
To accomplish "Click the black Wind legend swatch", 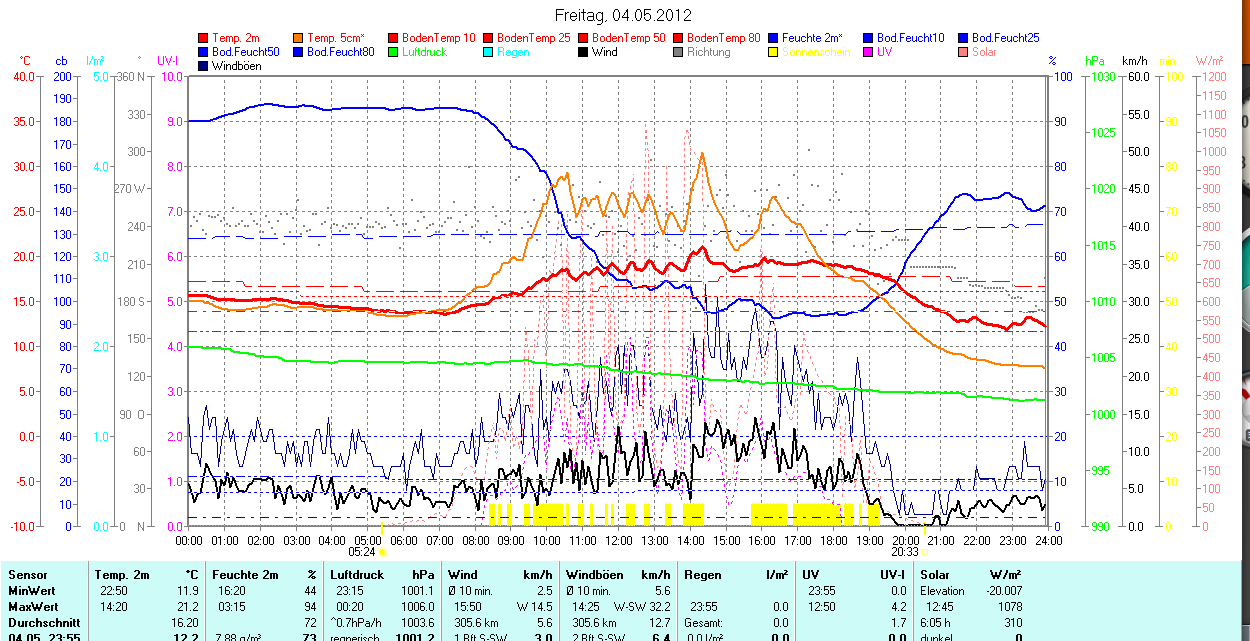I will 583,52.
